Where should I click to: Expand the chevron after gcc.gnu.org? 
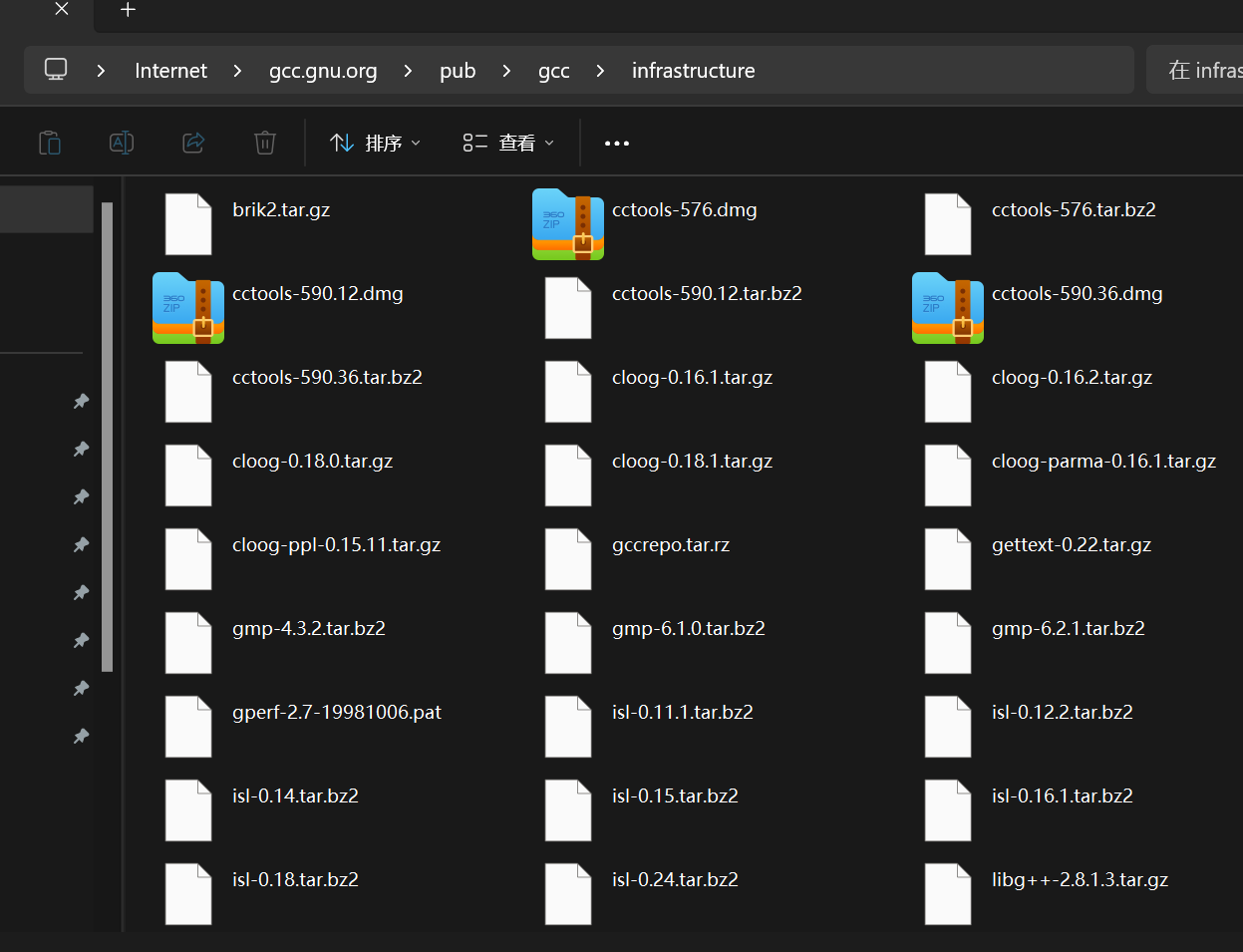(409, 71)
